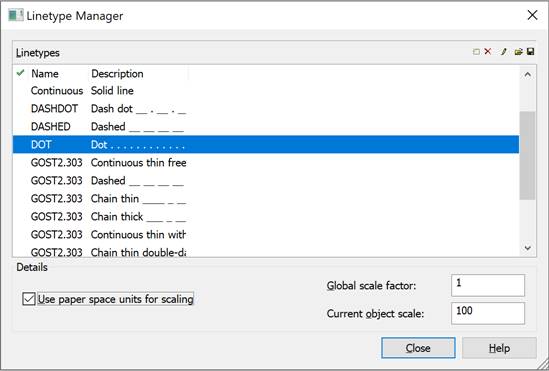This screenshot has width=549, height=371.
Task: Click the pencil edit linetype icon
Action: [503, 52]
